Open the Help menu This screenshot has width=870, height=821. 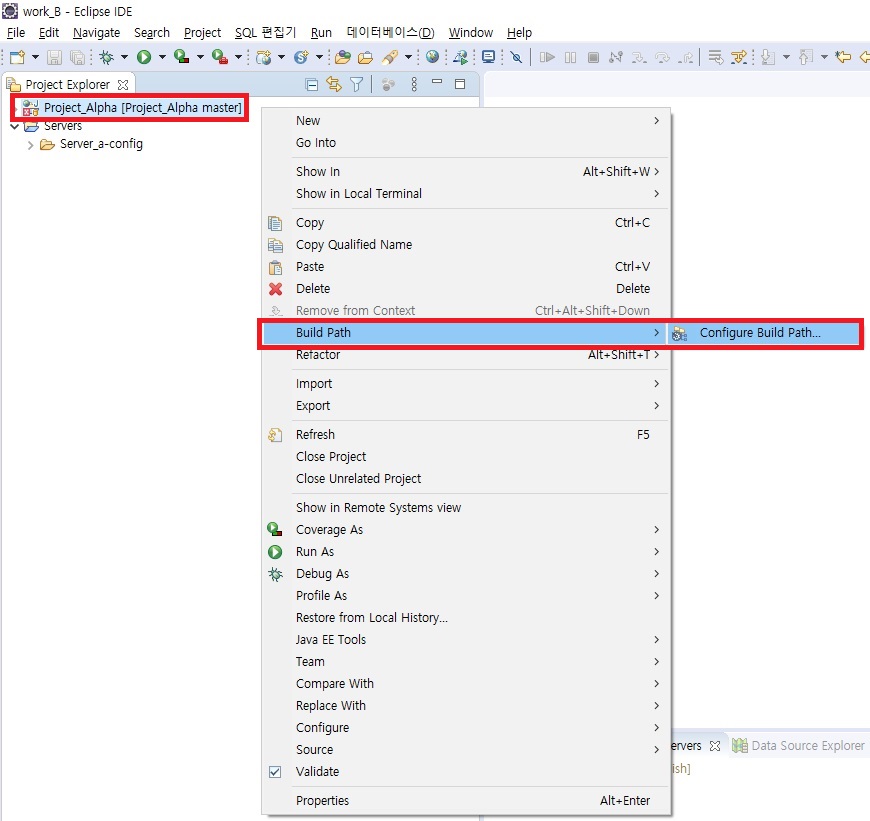click(x=519, y=33)
